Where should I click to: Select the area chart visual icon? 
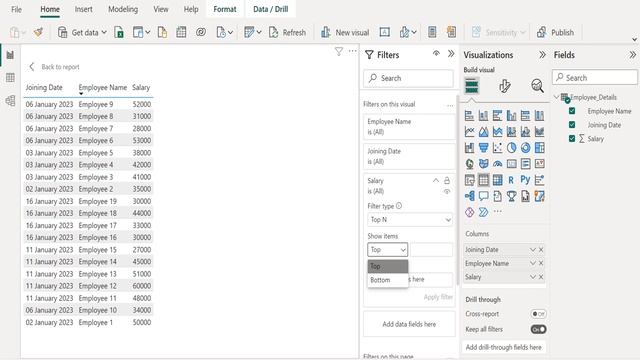point(484,132)
